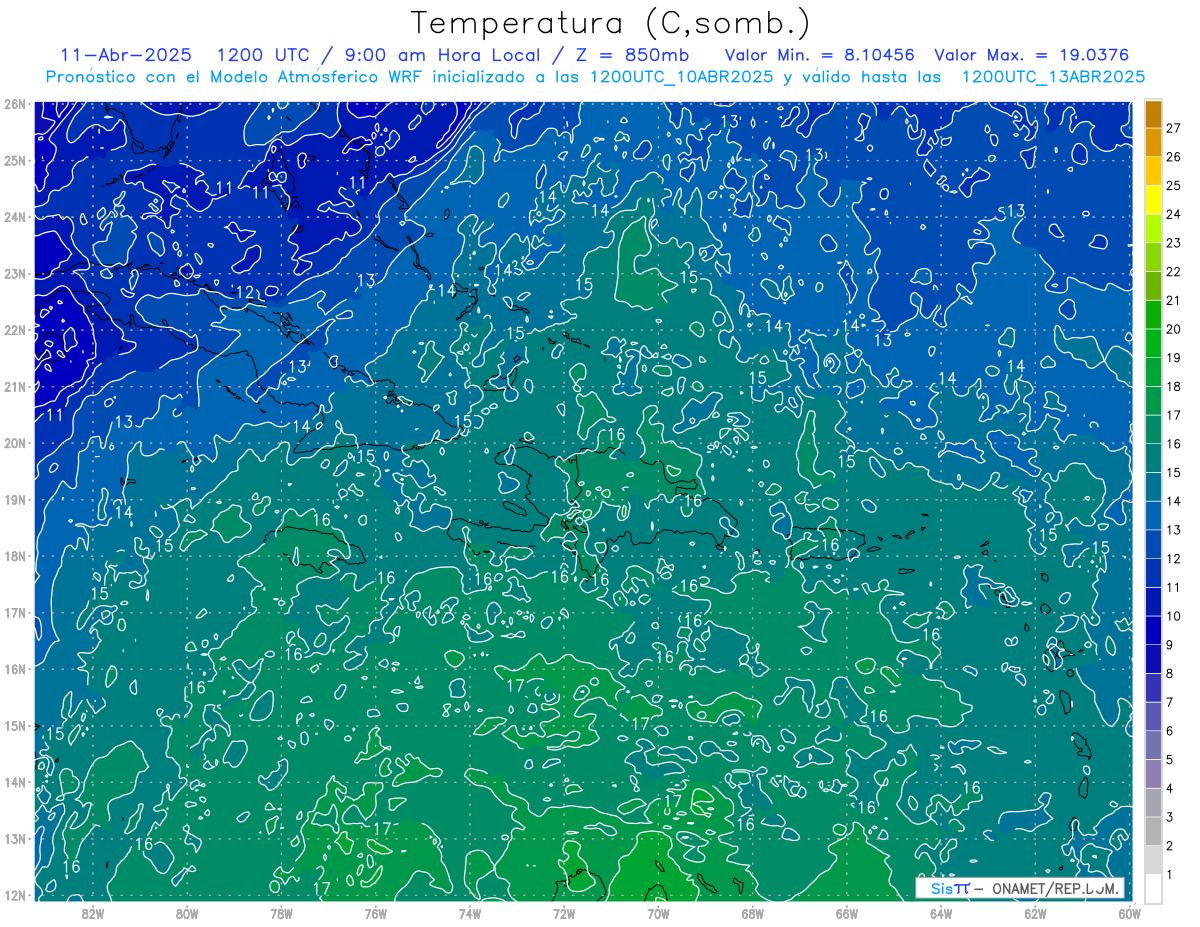Click the '64W' longitude axis label
This screenshot has height=927, width=1200.
[941, 912]
